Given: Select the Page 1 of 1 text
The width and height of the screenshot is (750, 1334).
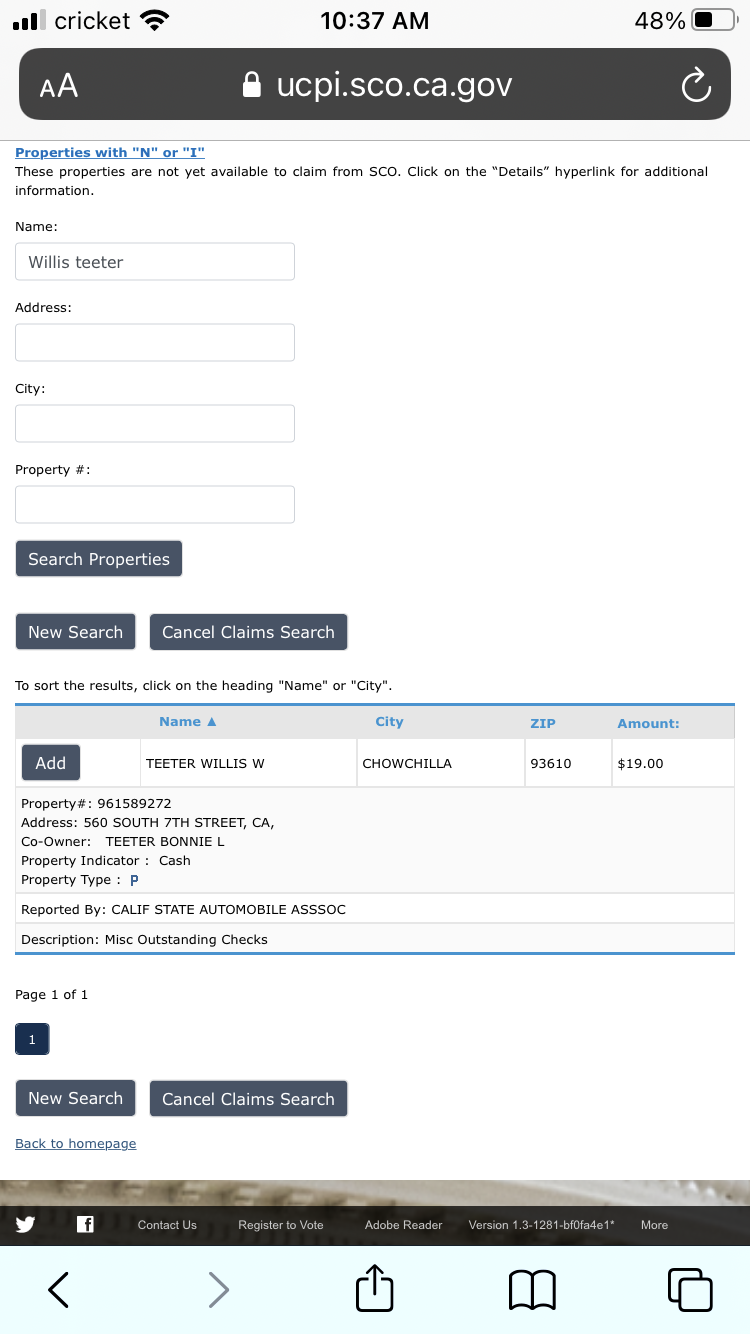Looking at the screenshot, I should [x=52, y=994].
